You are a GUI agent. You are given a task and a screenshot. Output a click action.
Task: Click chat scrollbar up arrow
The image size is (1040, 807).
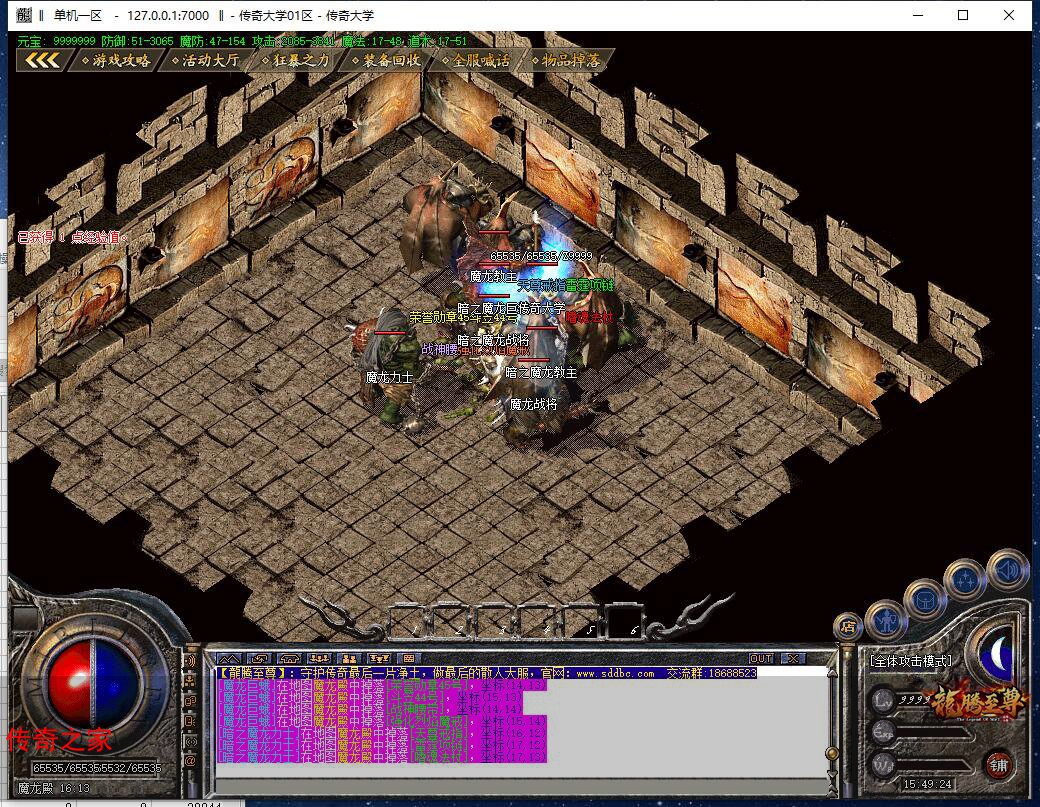tap(832, 672)
